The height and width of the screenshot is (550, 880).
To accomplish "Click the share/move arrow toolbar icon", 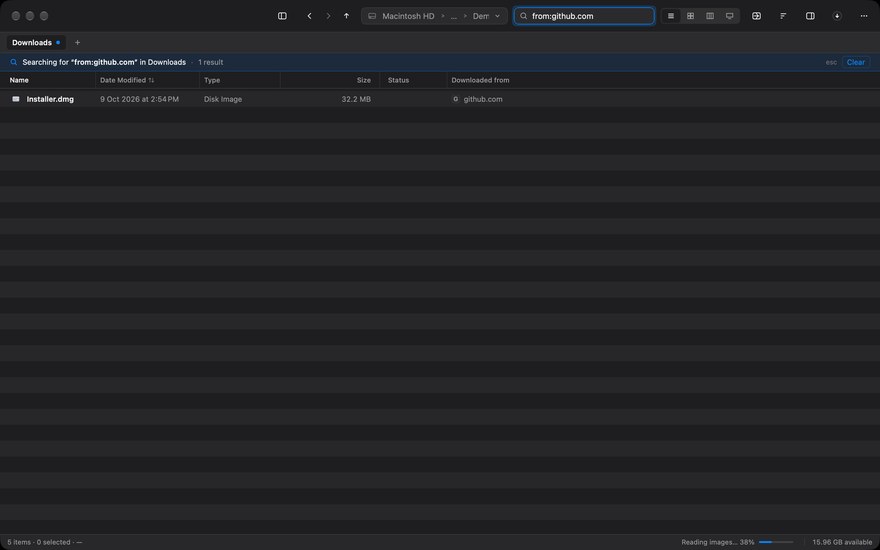I will tap(757, 16).
